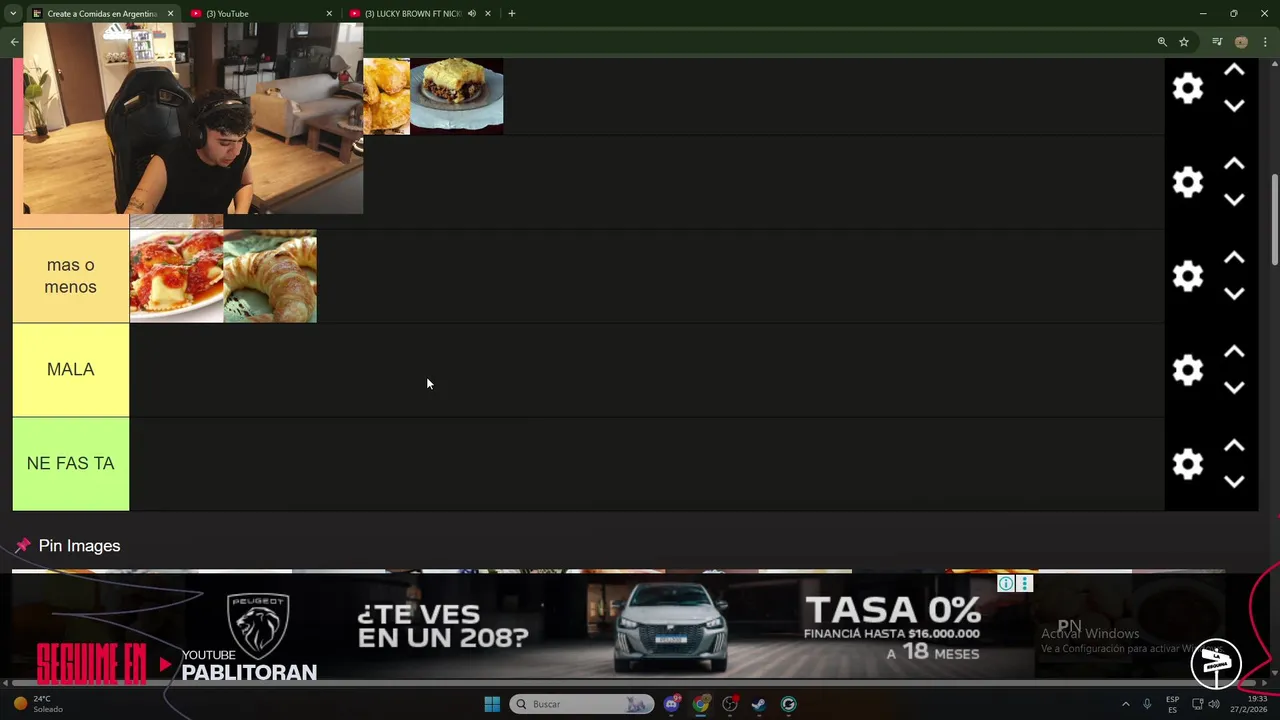
Task: Click the Pin Images link
Action: coord(79,546)
